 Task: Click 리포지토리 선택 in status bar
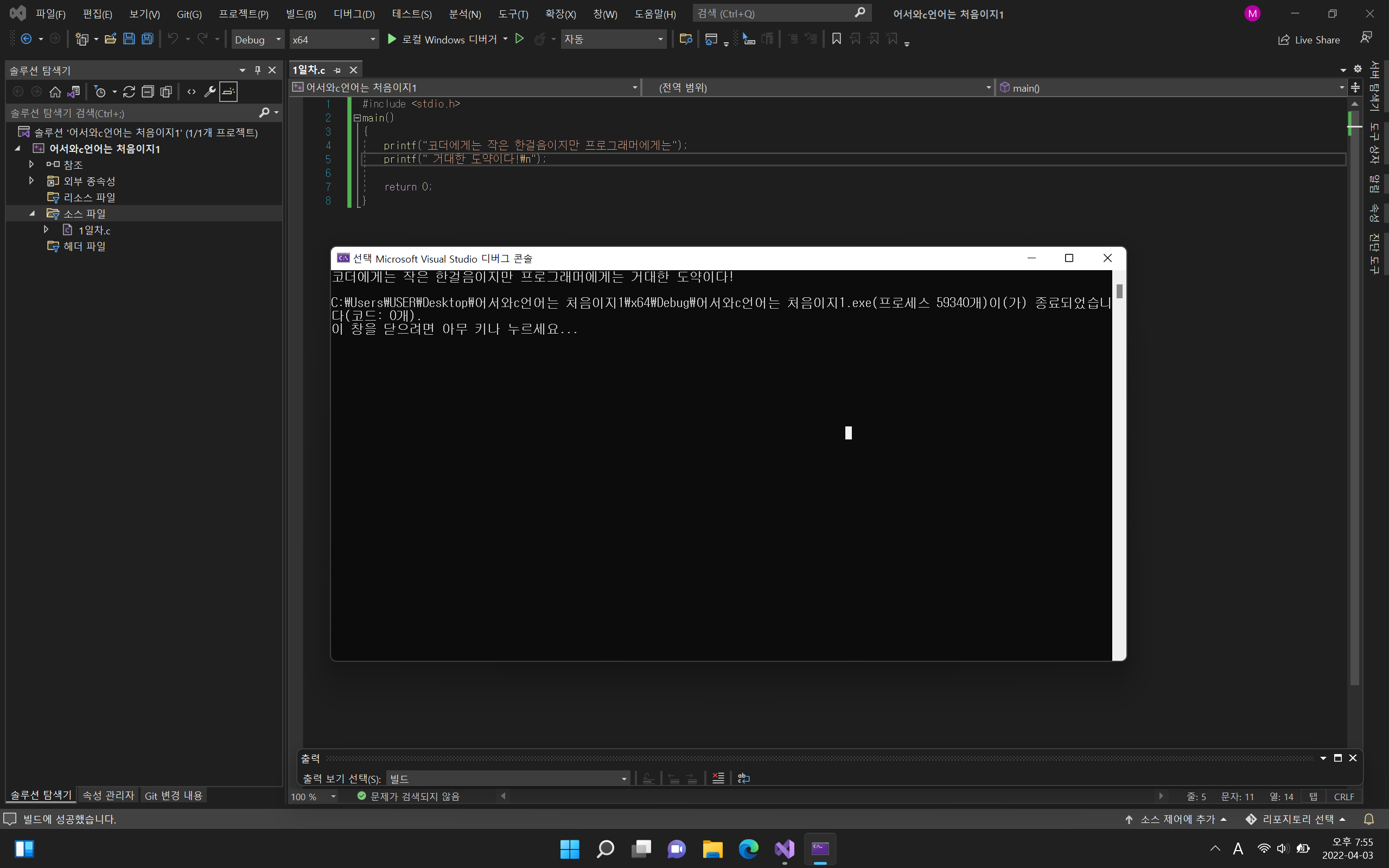click(x=1296, y=819)
